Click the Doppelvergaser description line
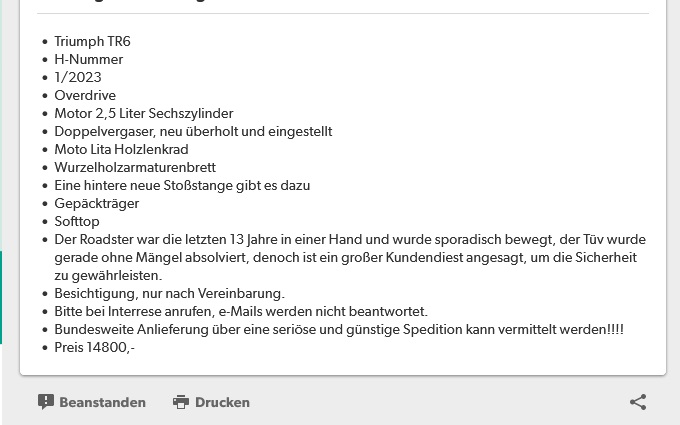This screenshot has height=425, width=680. click(x=193, y=131)
